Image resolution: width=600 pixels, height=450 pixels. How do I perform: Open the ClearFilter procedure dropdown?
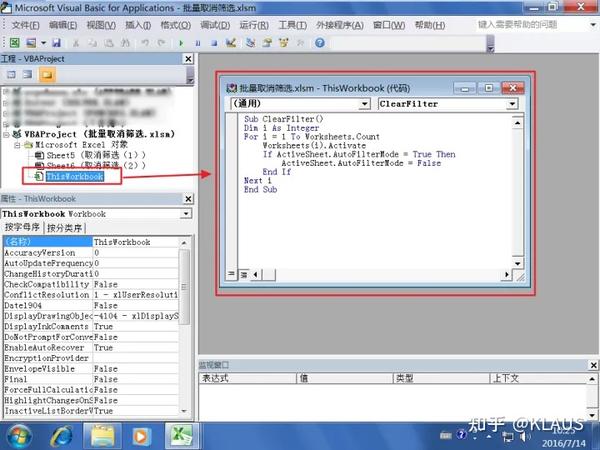tap(512, 104)
